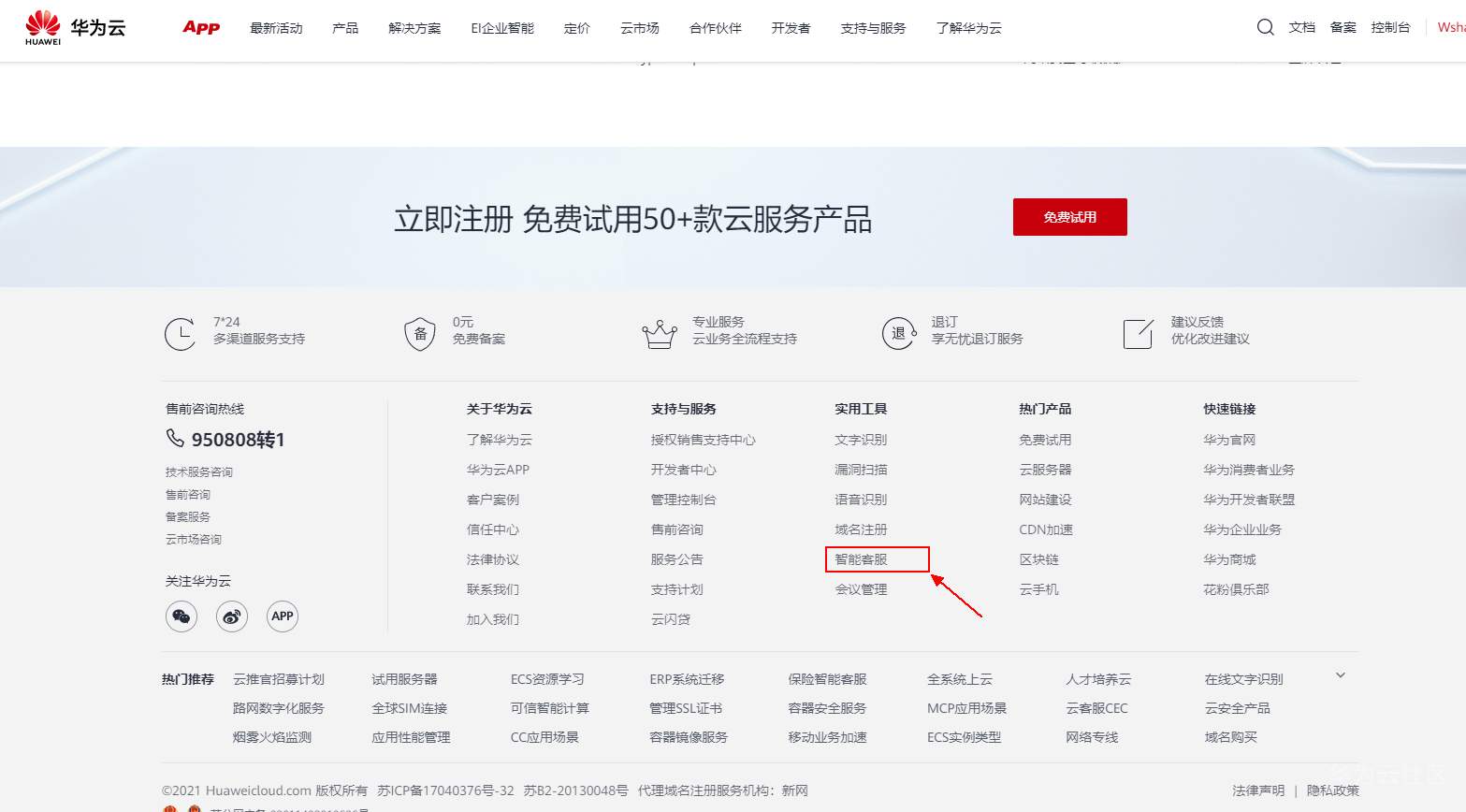1466x812 pixels.
Task: Open the 合作伙伴 menu
Action: click(716, 28)
